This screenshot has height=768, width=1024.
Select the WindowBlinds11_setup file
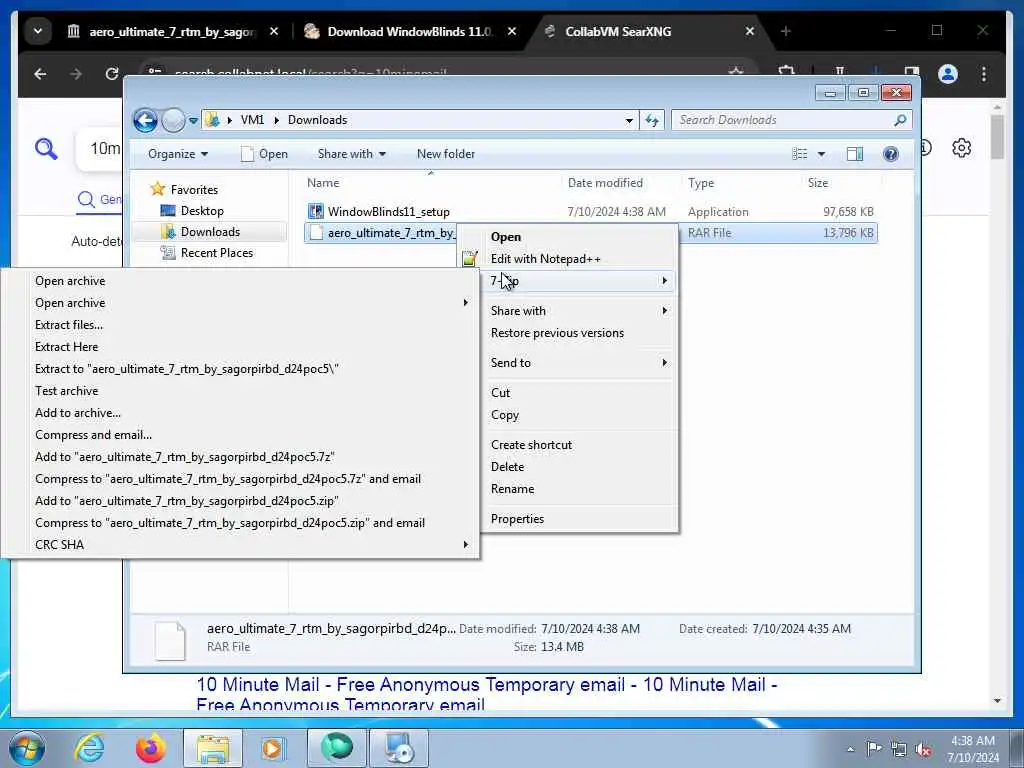pyautogui.click(x=389, y=212)
